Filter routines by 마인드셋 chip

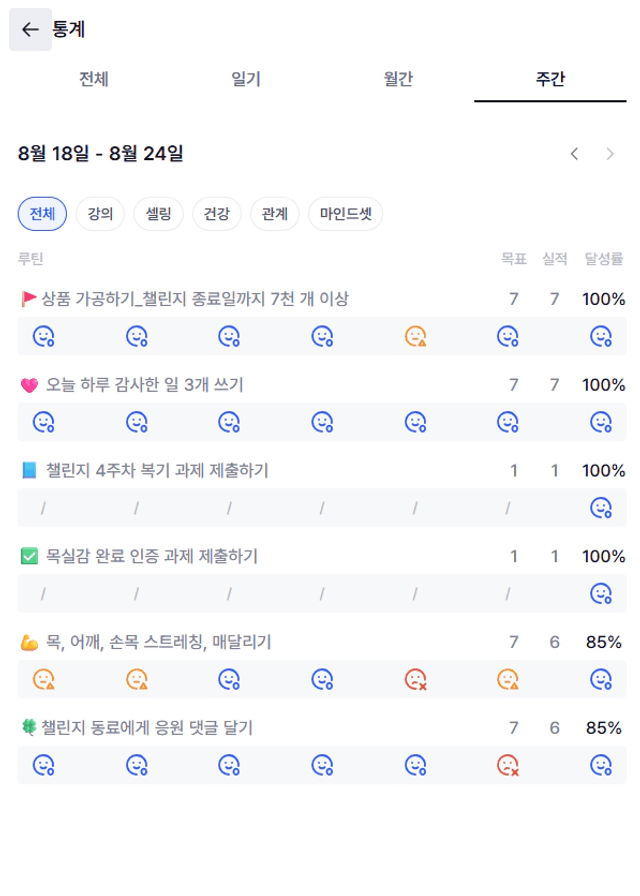point(346,214)
